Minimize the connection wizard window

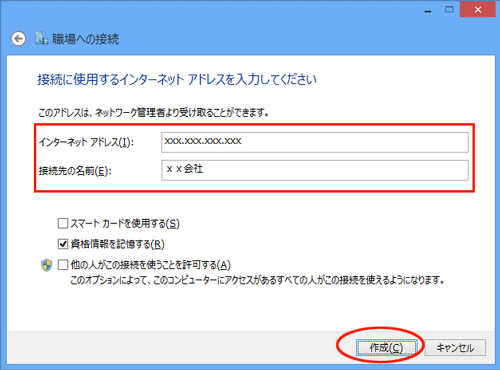[428, 10]
